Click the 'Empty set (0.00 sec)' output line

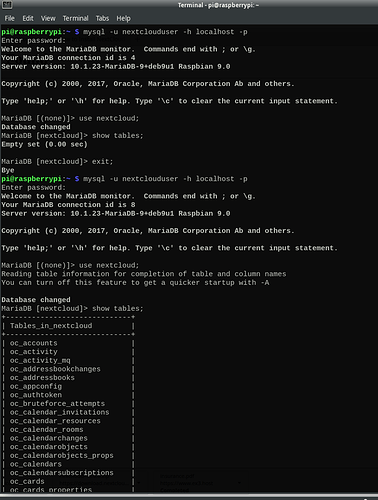[x=44, y=144]
